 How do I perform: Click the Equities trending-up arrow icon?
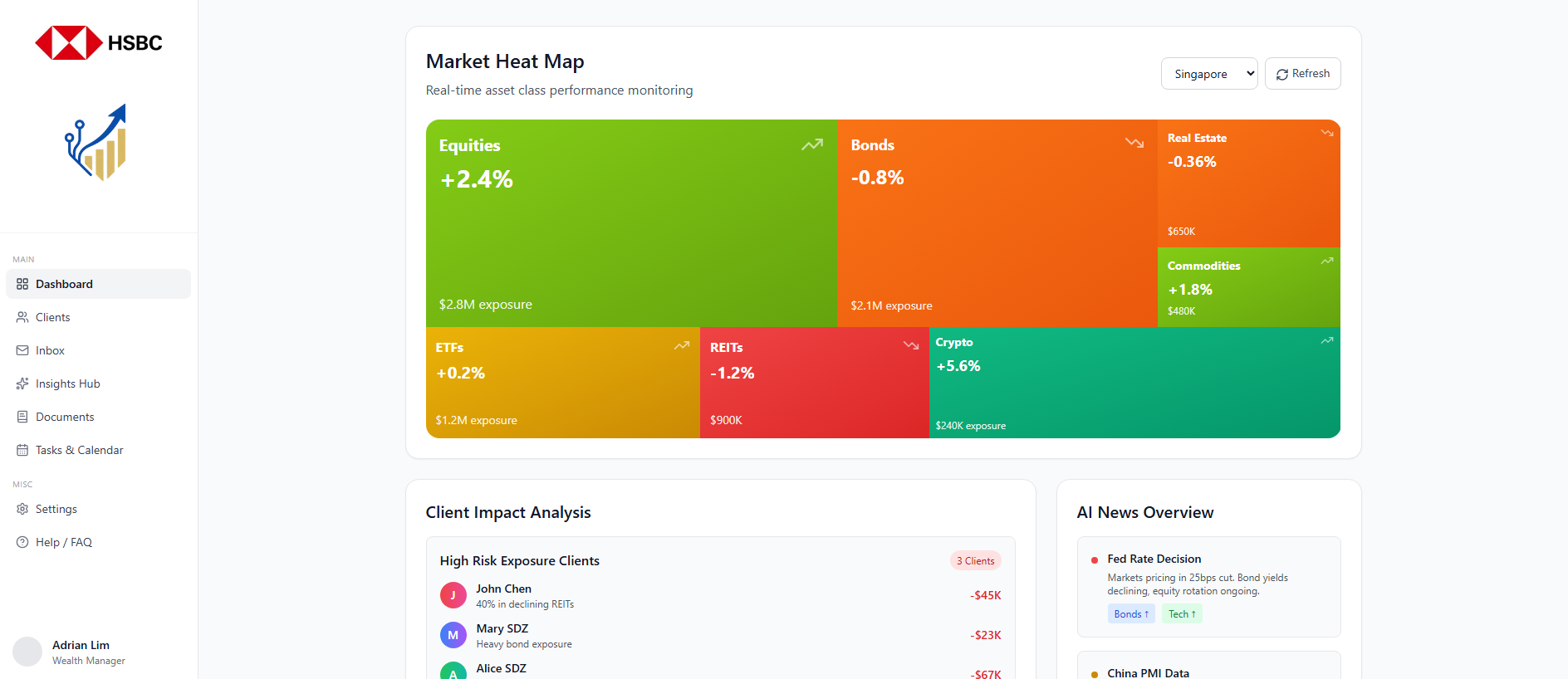[812, 144]
